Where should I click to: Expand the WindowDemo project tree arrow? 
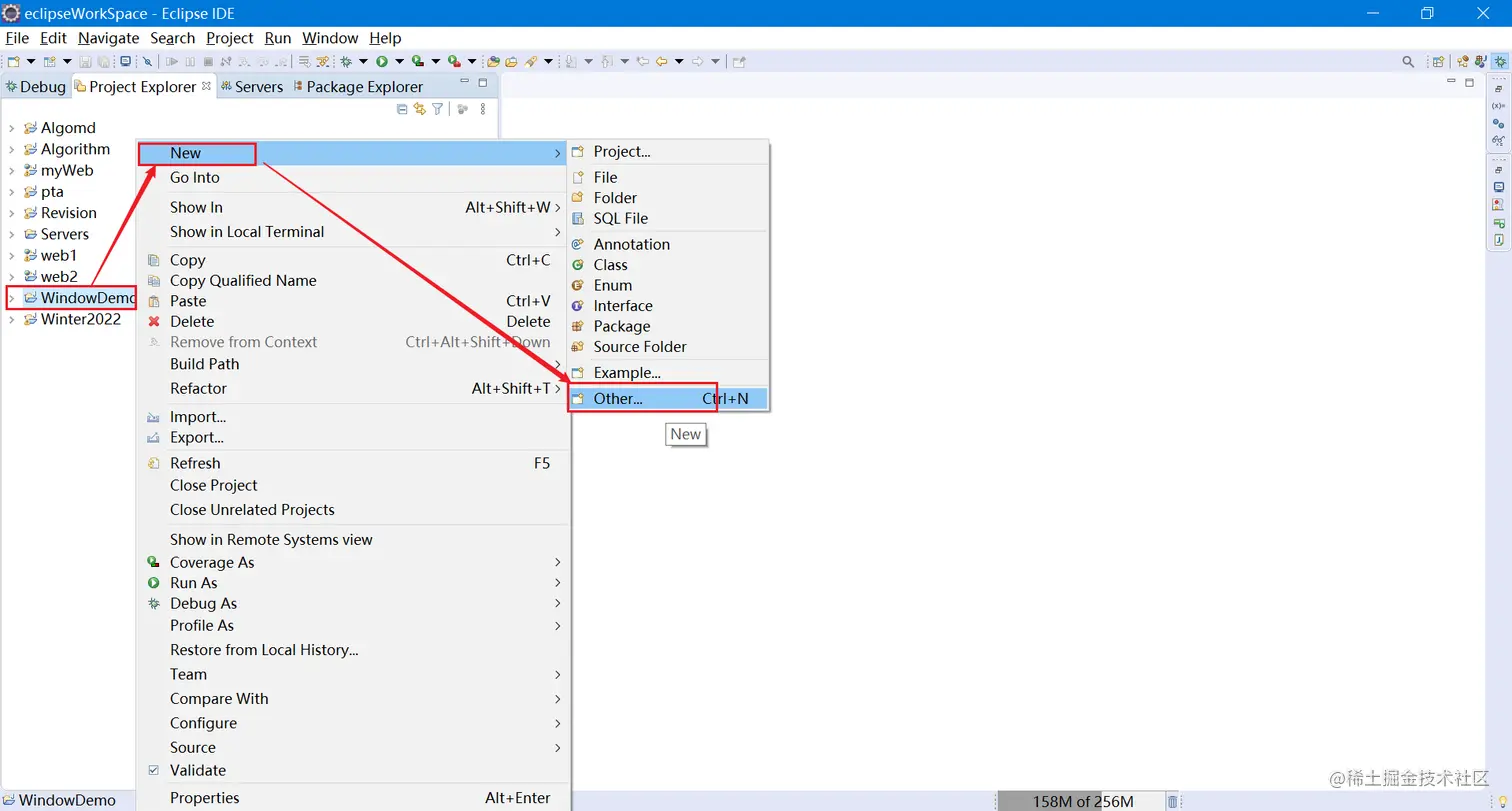(x=12, y=298)
